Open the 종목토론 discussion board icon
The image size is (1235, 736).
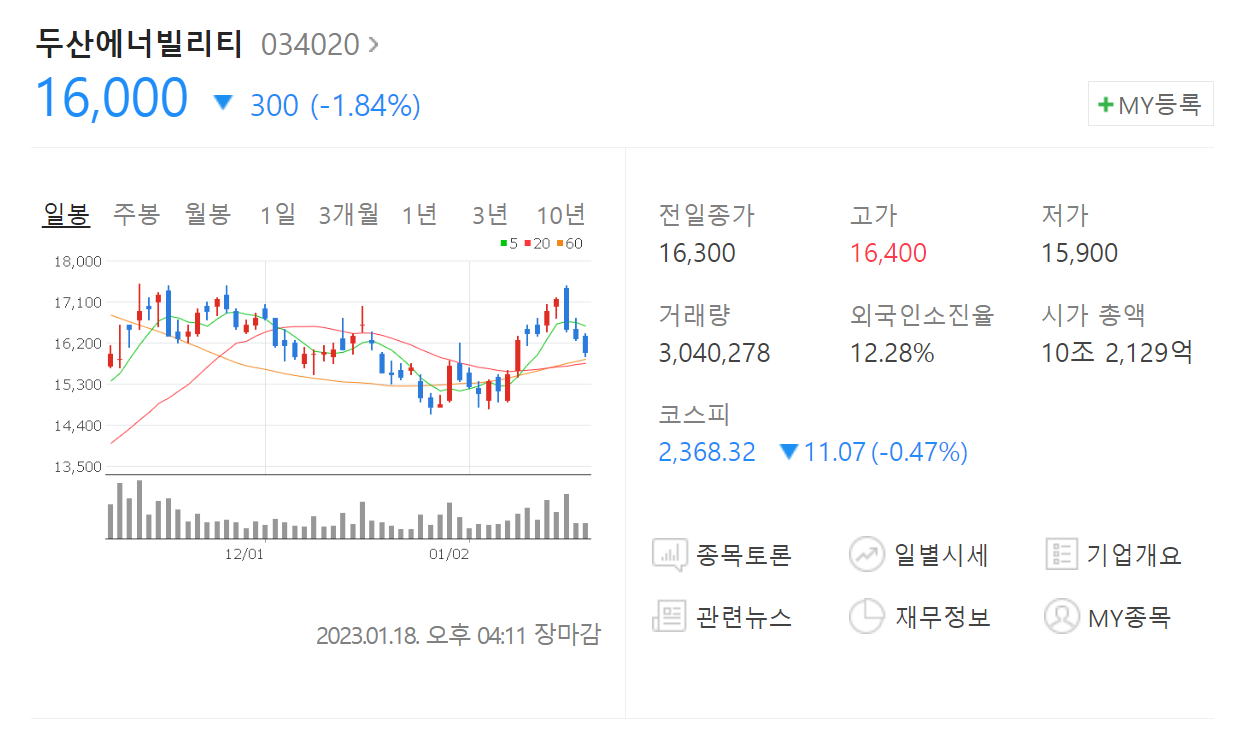click(669, 554)
